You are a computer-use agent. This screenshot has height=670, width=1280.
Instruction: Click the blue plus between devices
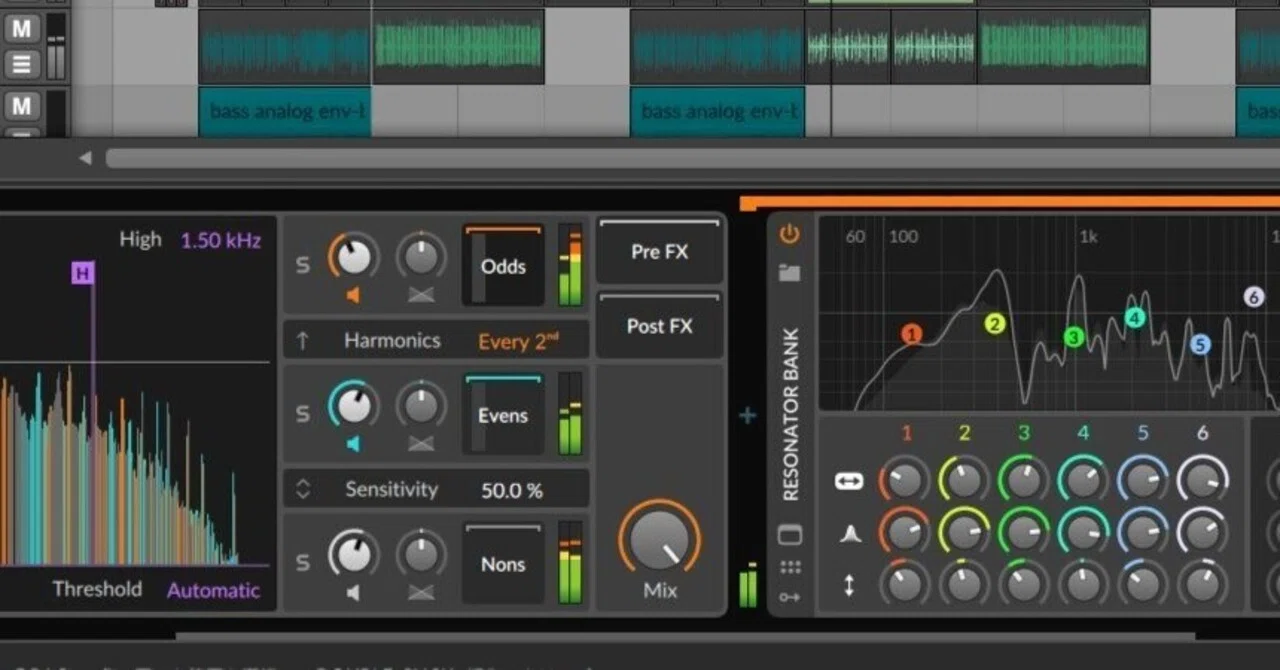coord(747,415)
